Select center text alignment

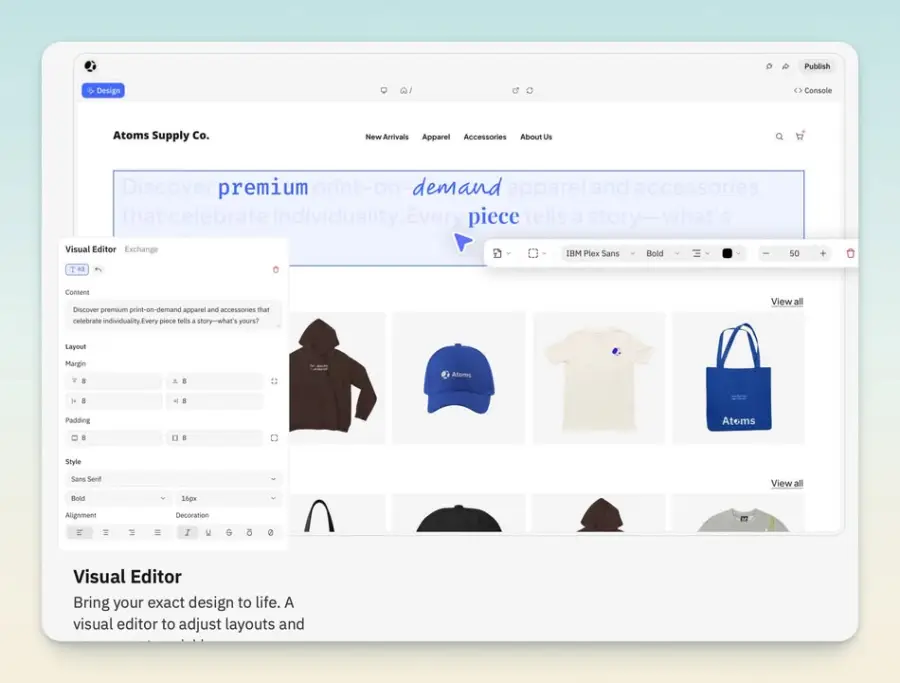pos(106,533)
